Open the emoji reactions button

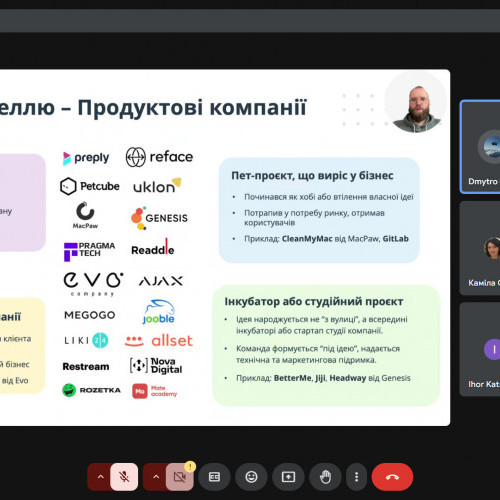pyautogui.click(x=251, y=477)
